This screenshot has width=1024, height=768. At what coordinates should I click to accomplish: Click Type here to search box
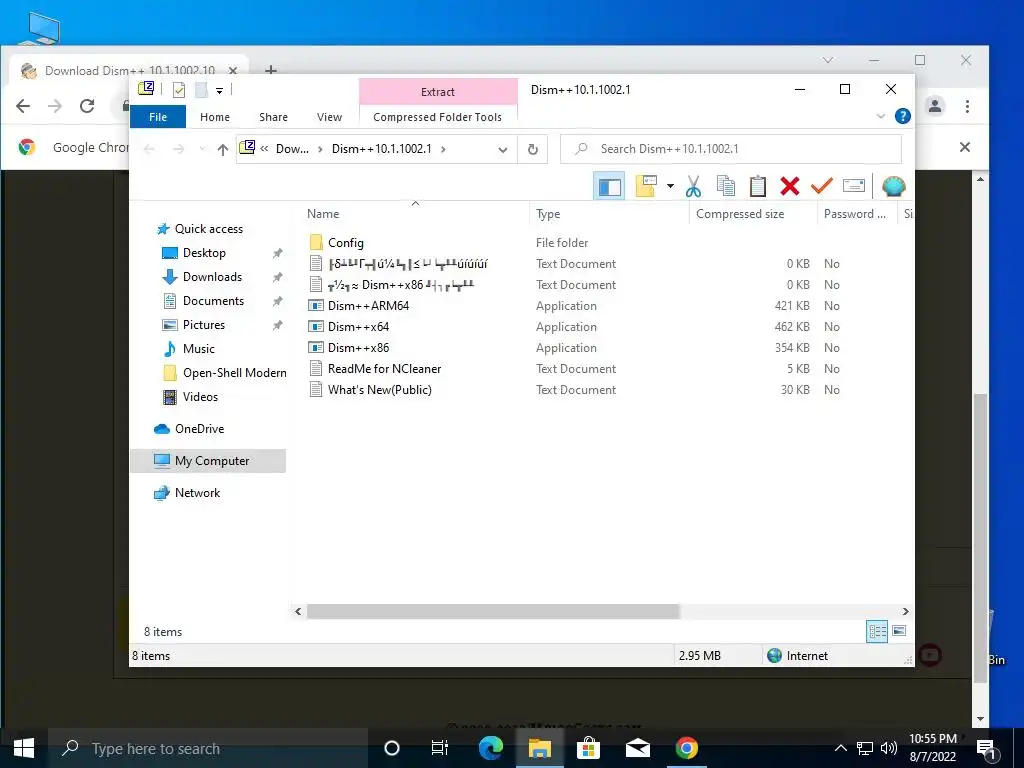tap(208, 748)
